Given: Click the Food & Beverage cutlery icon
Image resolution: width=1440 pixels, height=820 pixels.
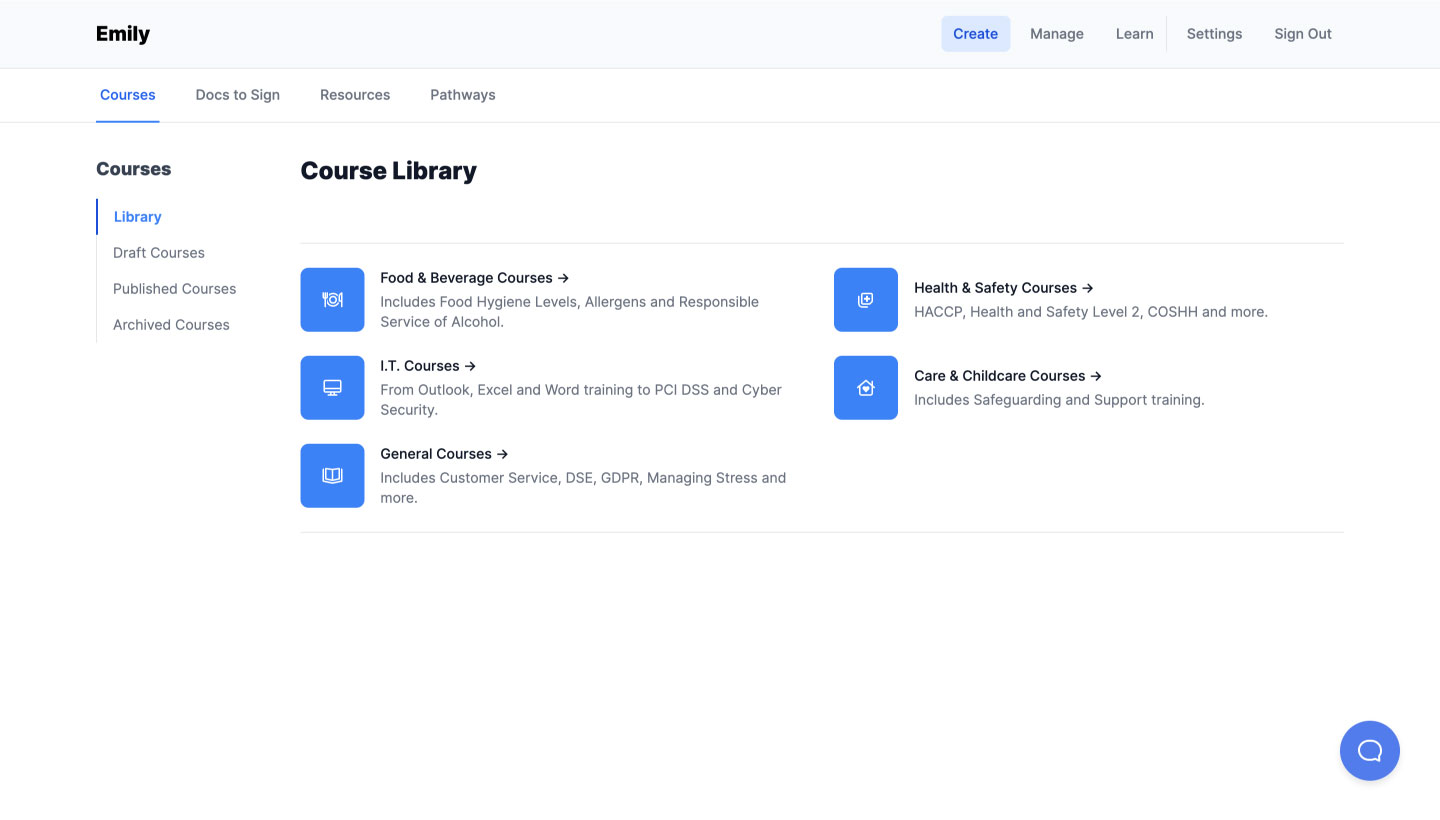Looking at the screenshot, I should tap(332, 299).
